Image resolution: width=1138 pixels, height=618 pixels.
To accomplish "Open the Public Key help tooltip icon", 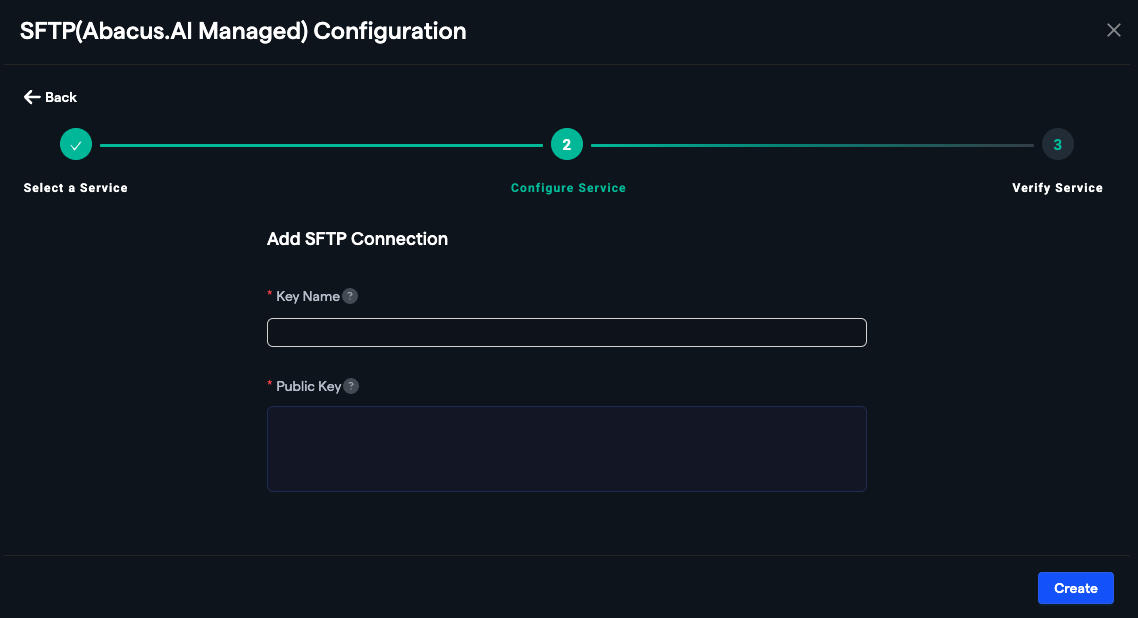I will (353, 386).
